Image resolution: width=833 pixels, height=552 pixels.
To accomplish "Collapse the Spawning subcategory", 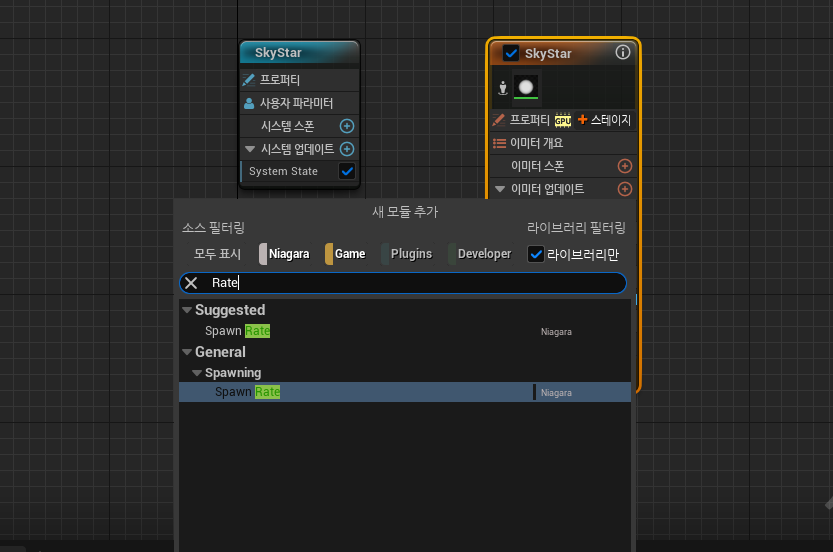I will coord(197,373).
